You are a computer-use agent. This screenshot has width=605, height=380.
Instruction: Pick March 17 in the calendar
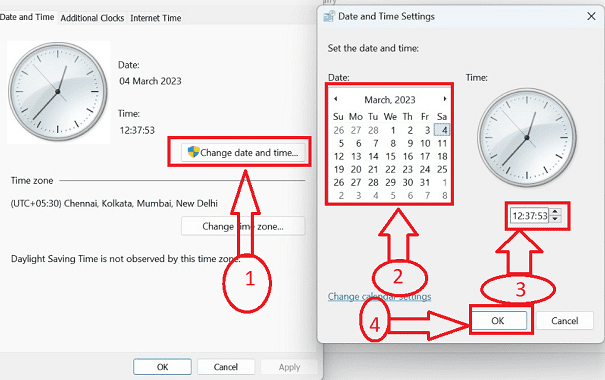[x=425, y=156]
